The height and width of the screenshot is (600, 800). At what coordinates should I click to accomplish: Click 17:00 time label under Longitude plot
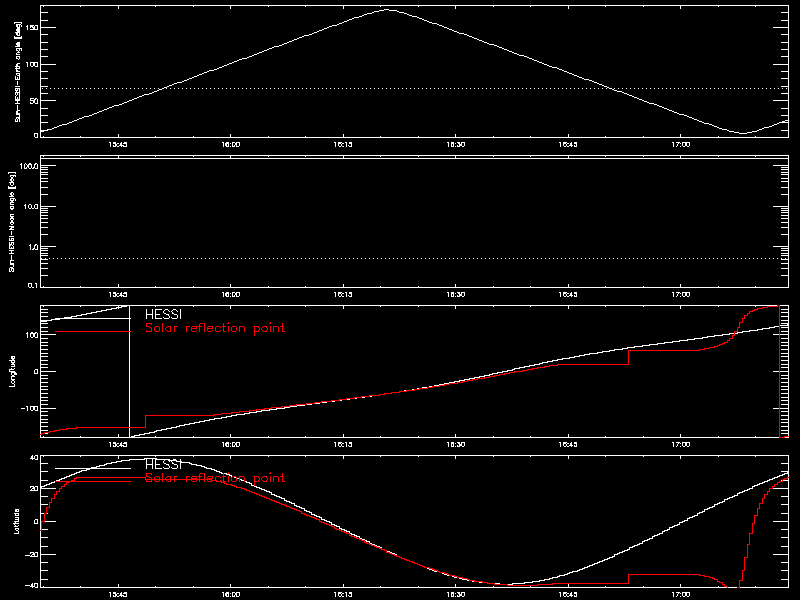tap(681, 445)
